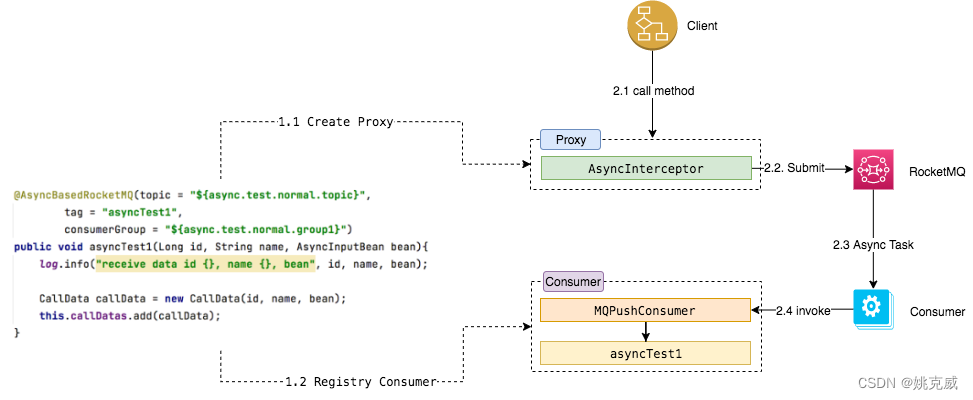Click the '2.1 call method' label
The width and height of the screenshot is (973, 400).
652,91
